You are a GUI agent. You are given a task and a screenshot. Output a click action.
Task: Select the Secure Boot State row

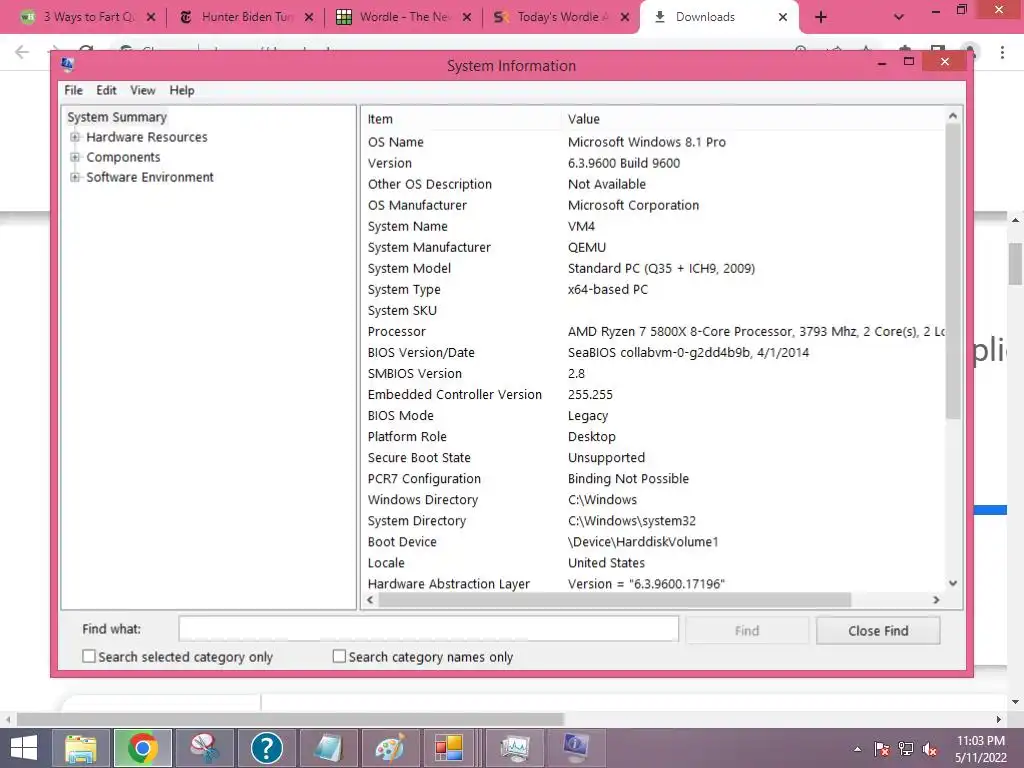(x=653, y=457)
